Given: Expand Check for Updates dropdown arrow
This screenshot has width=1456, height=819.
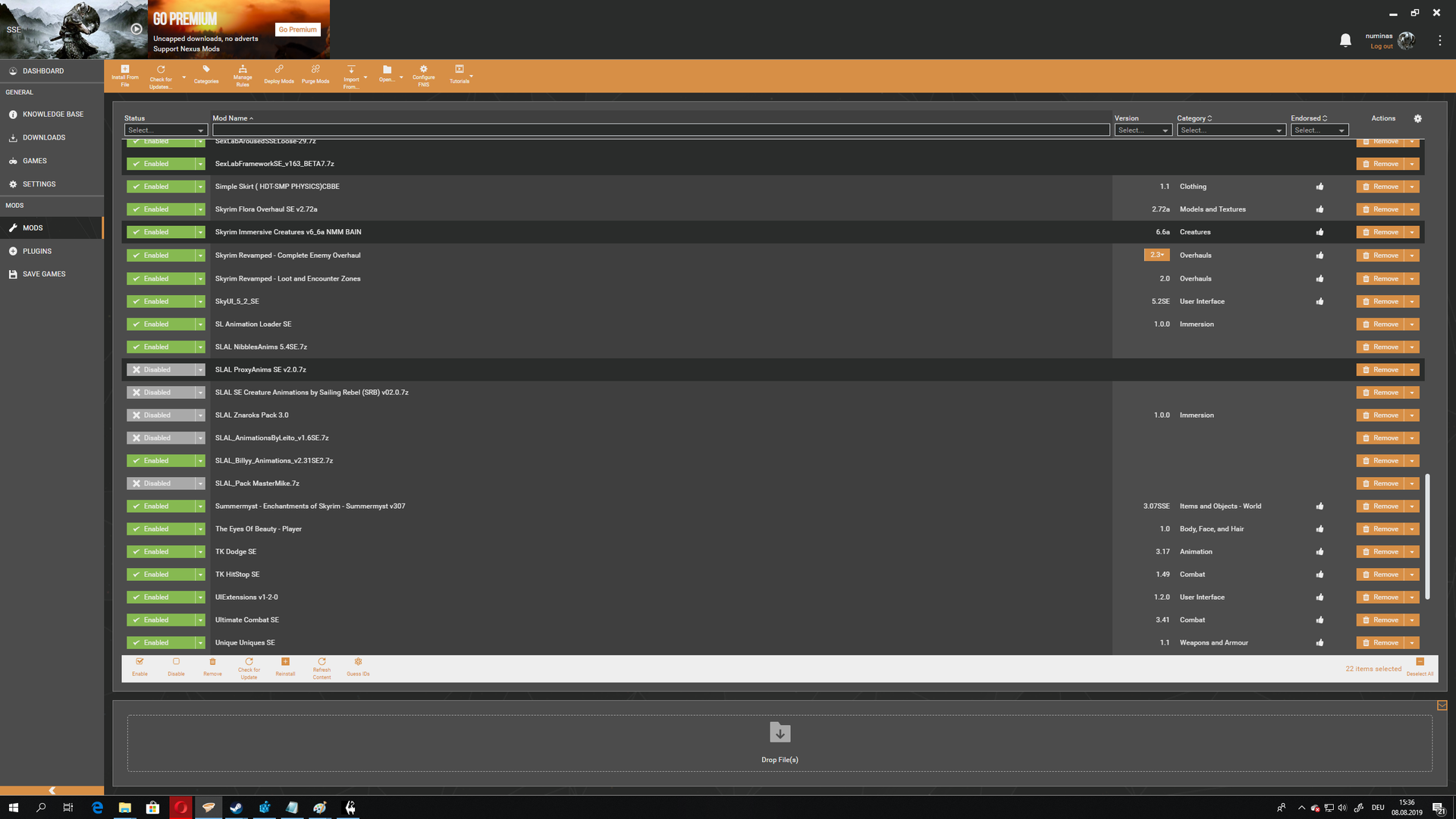Looking at the screenshot, I should [184, 77].
